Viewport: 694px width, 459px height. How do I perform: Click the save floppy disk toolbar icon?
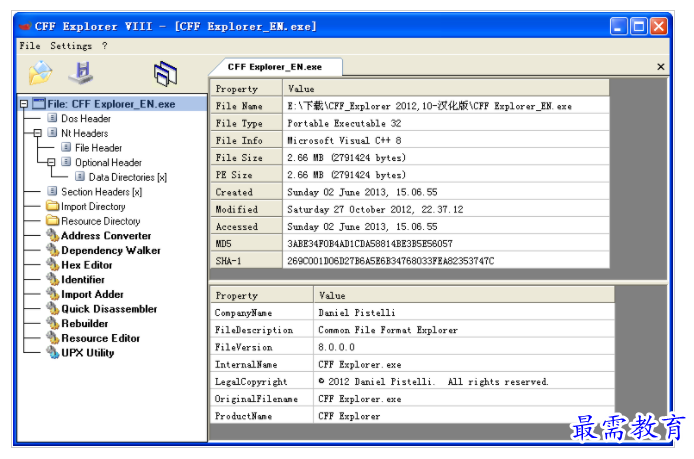pos(81,73)
